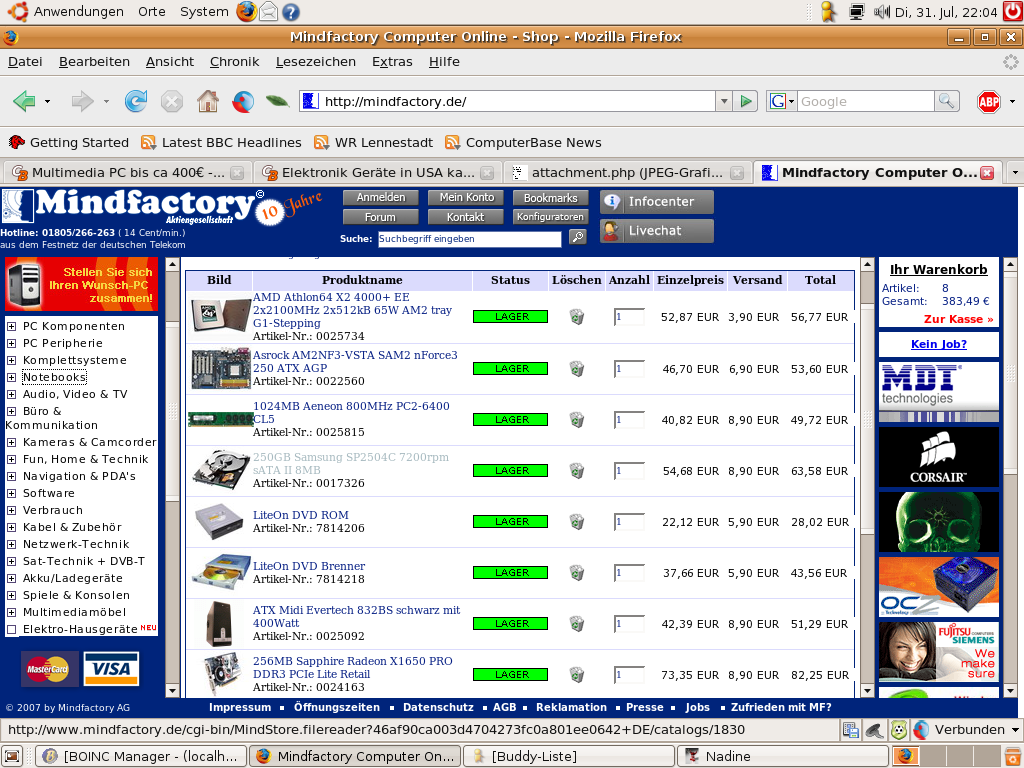Click the Infocenter button

656,202
